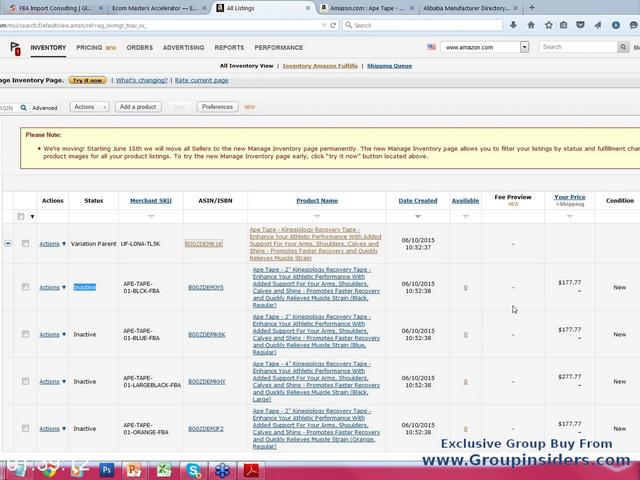The image size is (640, 480).
Task: Open Actions menu for APE-TAPE-01-BLUE-FBA row
Action: tap(52, 334)
